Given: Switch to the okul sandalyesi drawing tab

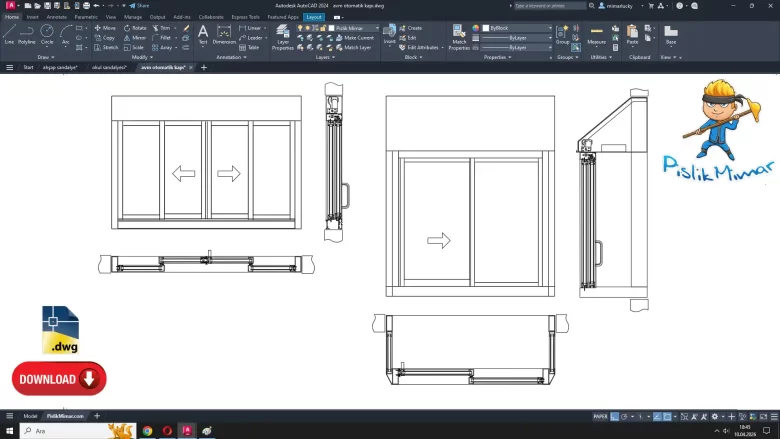Looking at the screenshot, I should (x=108, y=67).
